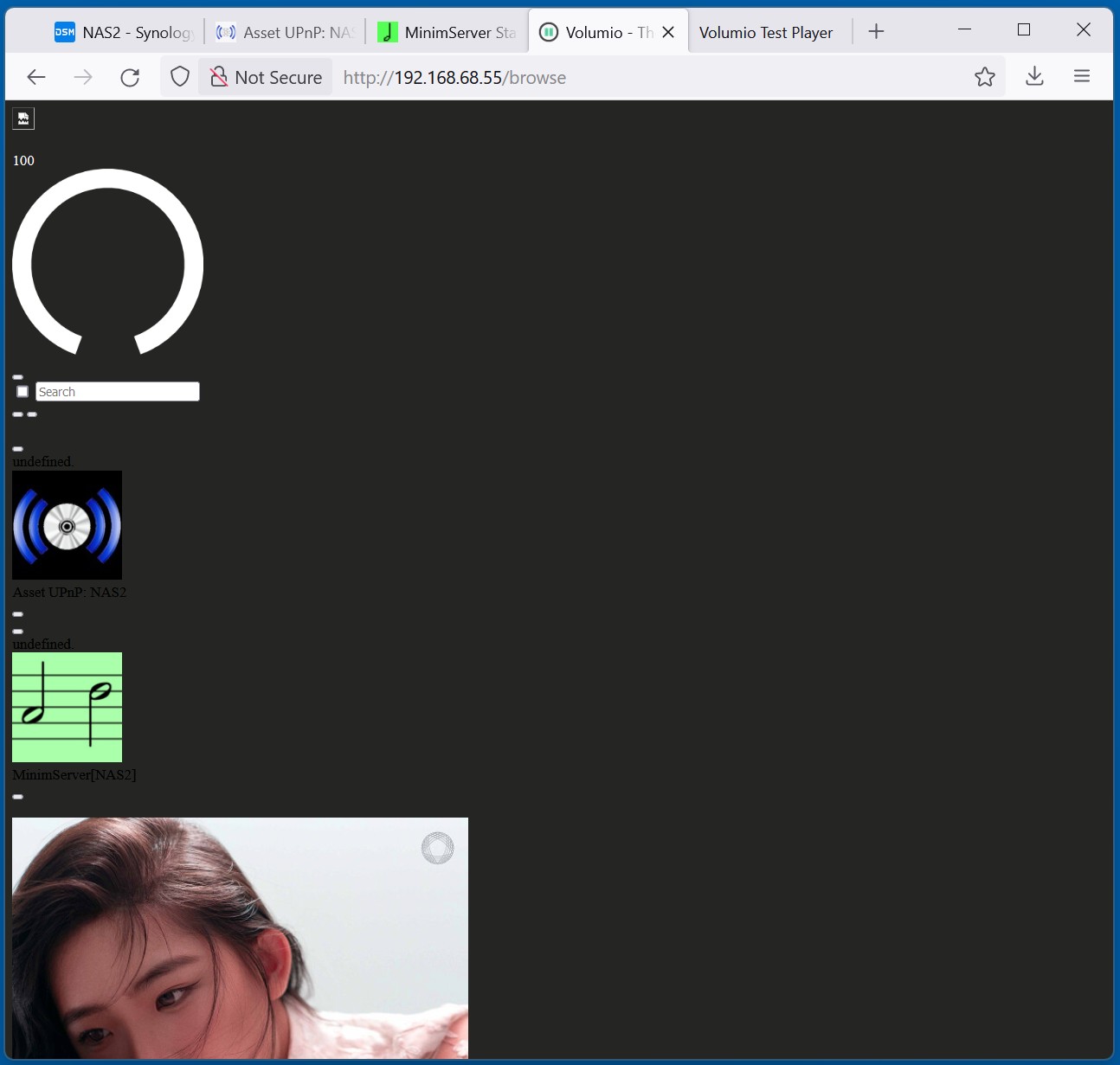Open a new browser tab
Screen dimensions: 1120x1065
point(876,32)
